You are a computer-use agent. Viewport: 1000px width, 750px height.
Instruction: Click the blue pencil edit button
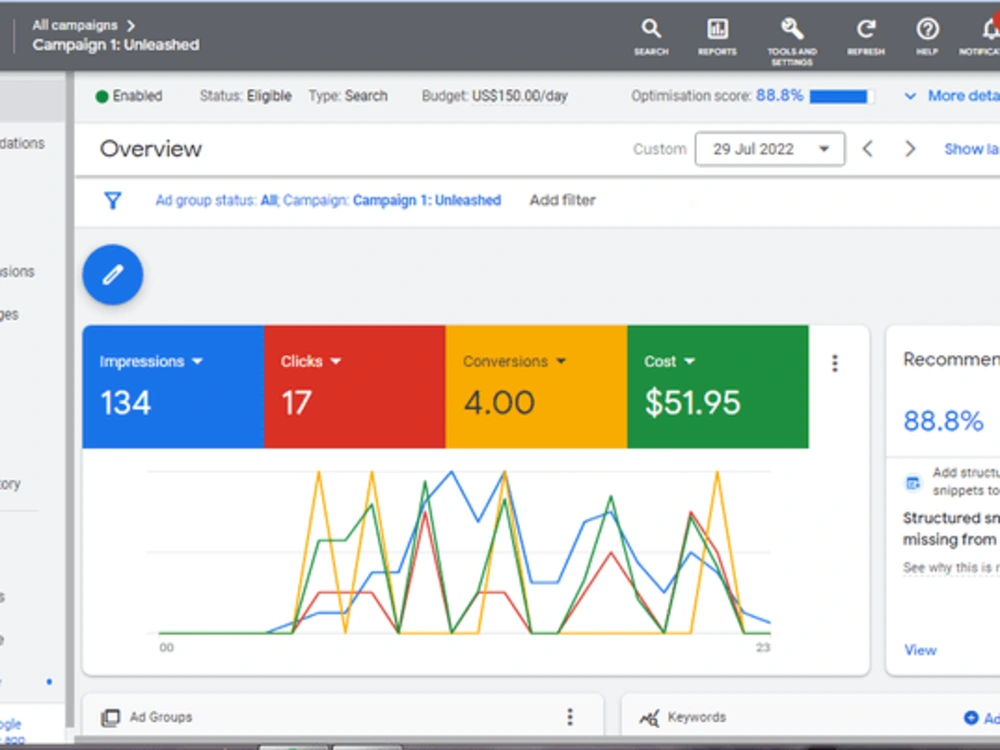point(113,275)
